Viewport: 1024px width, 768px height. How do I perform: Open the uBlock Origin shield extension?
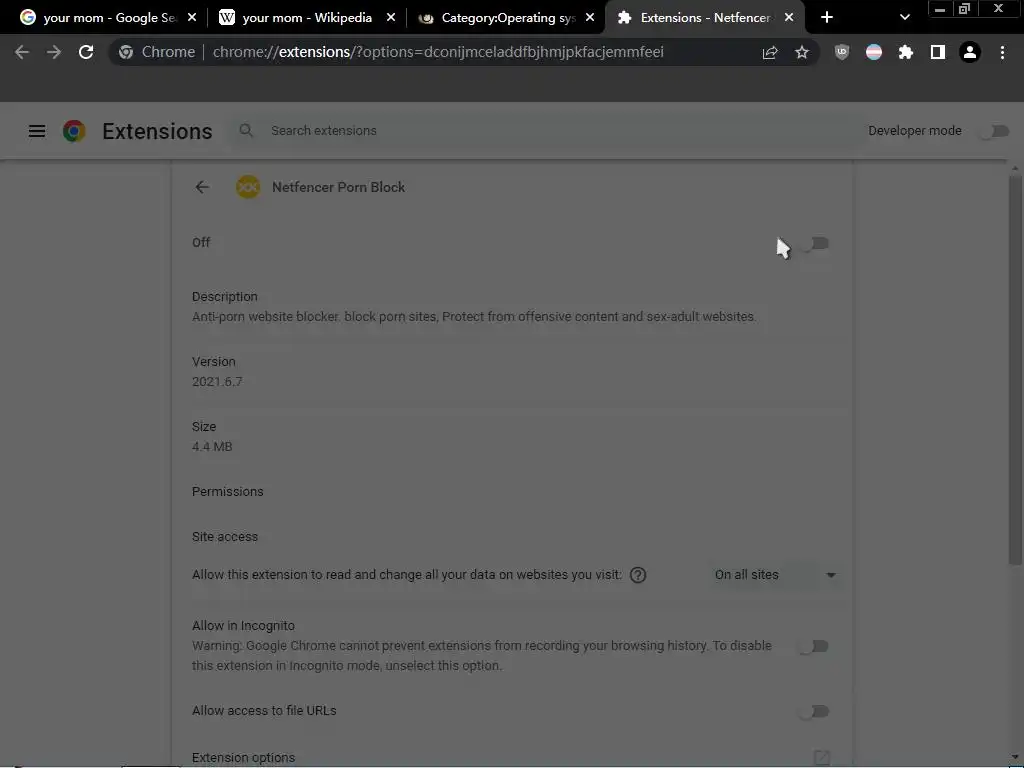click(842, 52)
